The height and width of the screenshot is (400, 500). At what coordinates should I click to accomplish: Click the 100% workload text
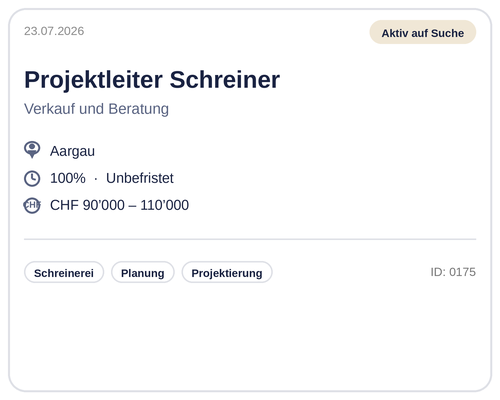68,178
